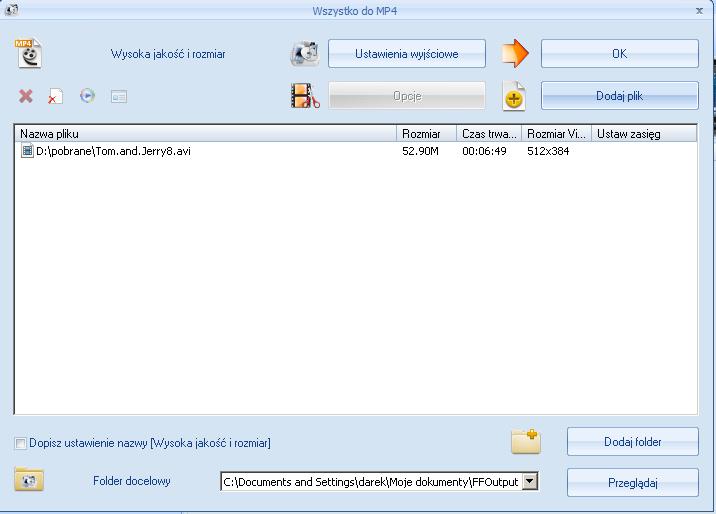This screenshot has height=514, width=716.
Task: Click the AVI file icon in list
Action: click(x=27, y=151)
